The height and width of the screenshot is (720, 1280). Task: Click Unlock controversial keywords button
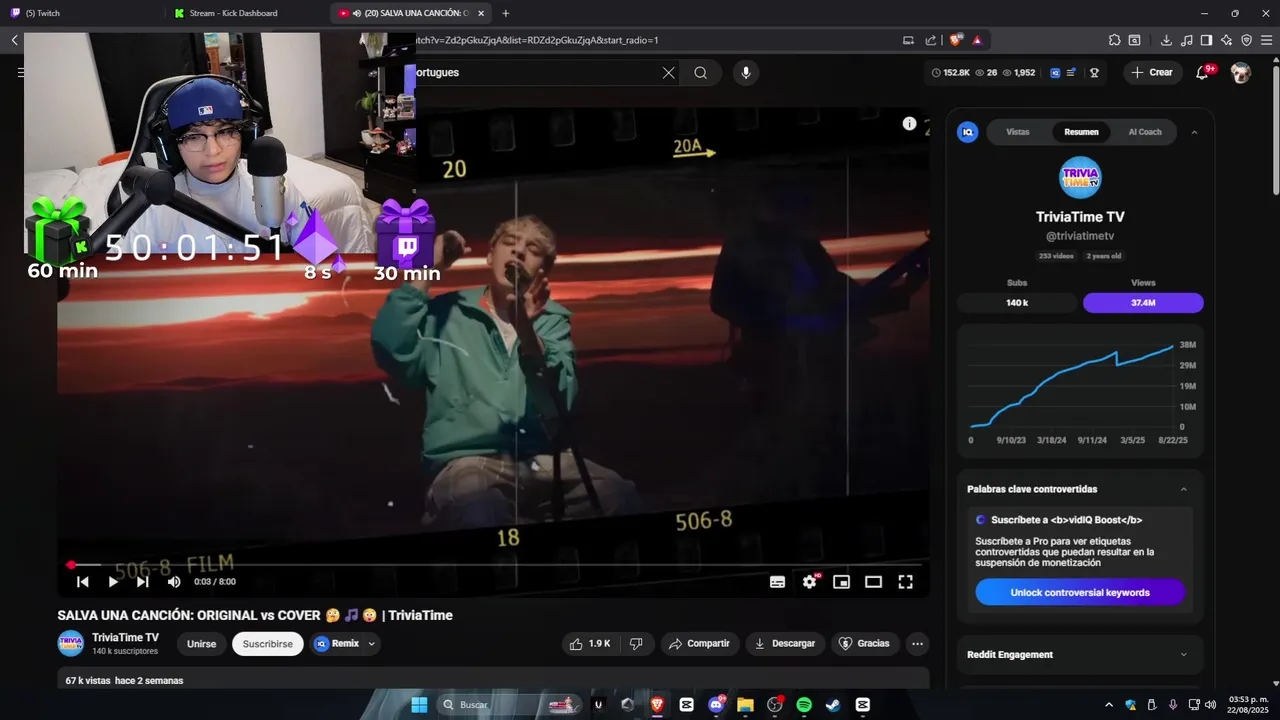point(1080,592)
